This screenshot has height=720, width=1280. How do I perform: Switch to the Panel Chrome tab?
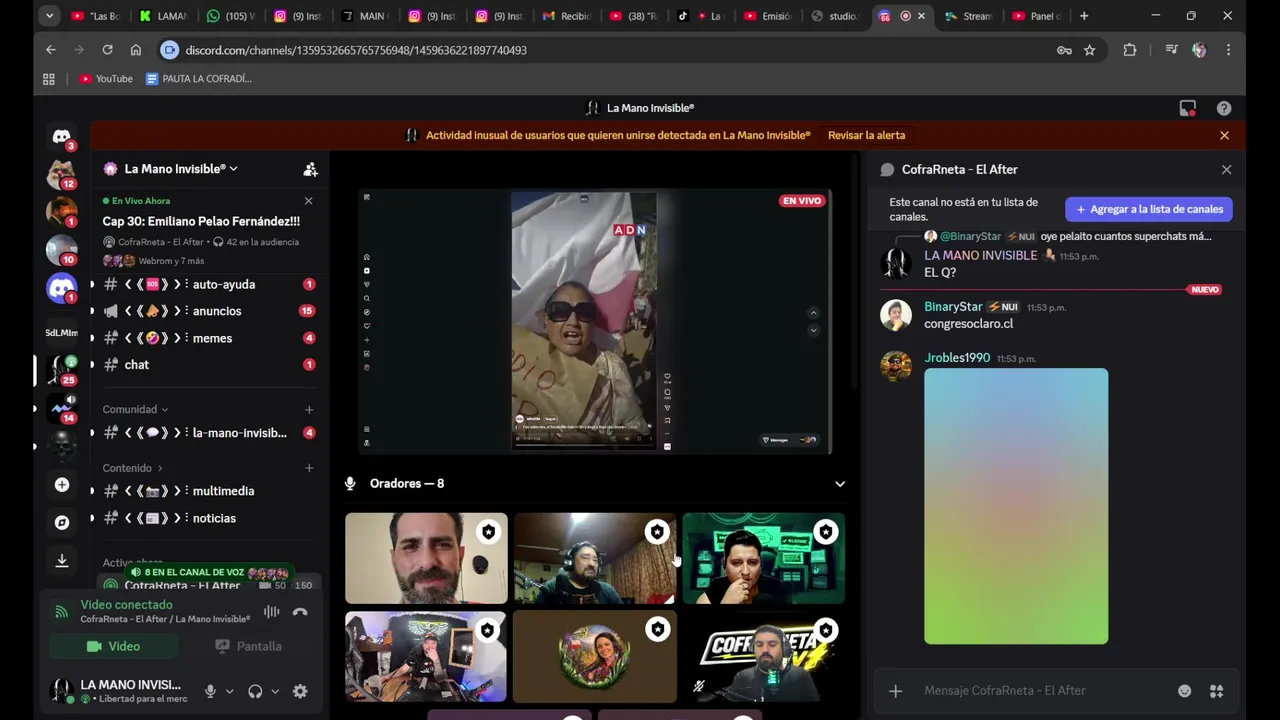1036,16
